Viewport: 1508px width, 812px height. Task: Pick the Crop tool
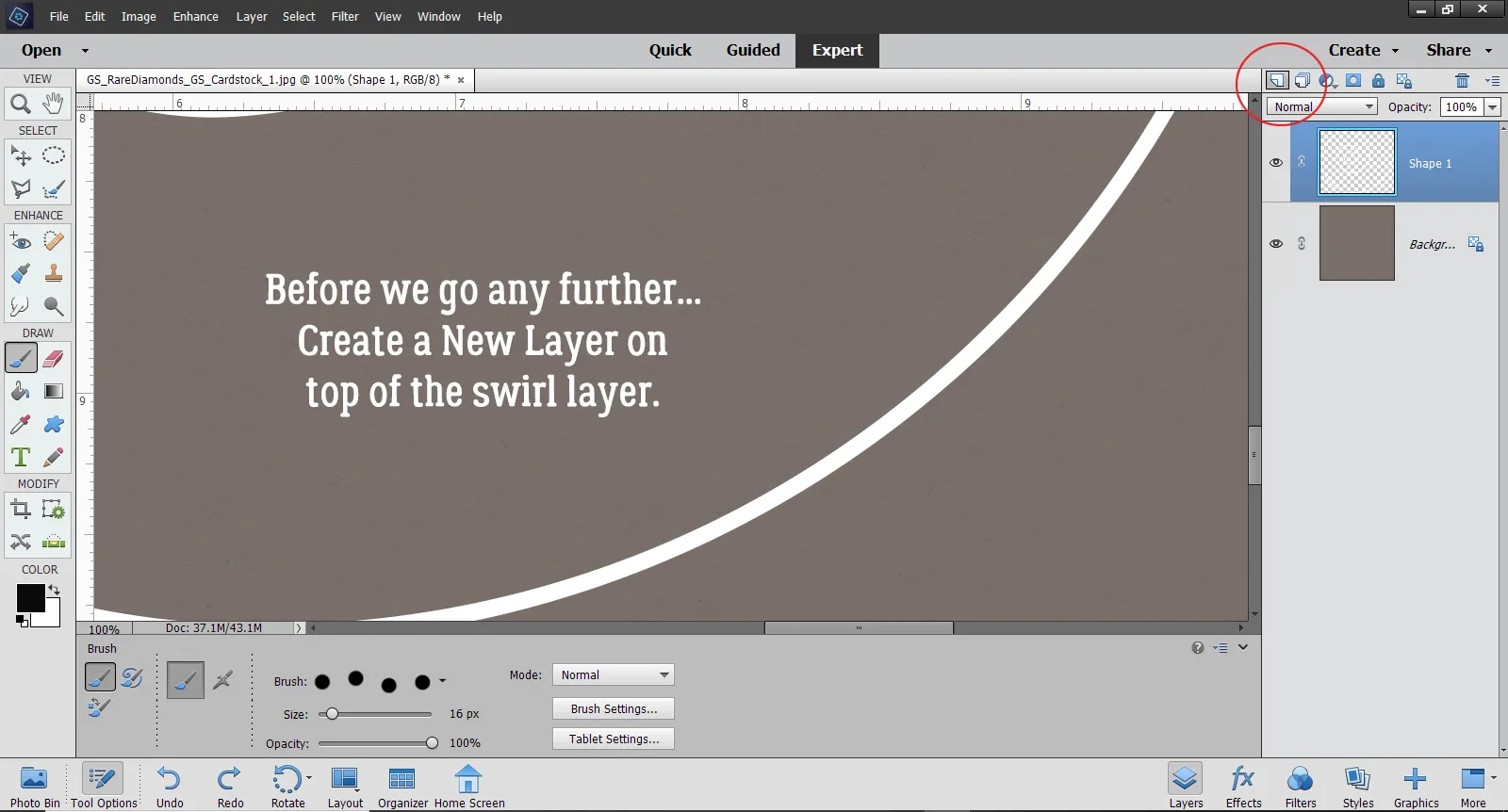click(20, 510)
